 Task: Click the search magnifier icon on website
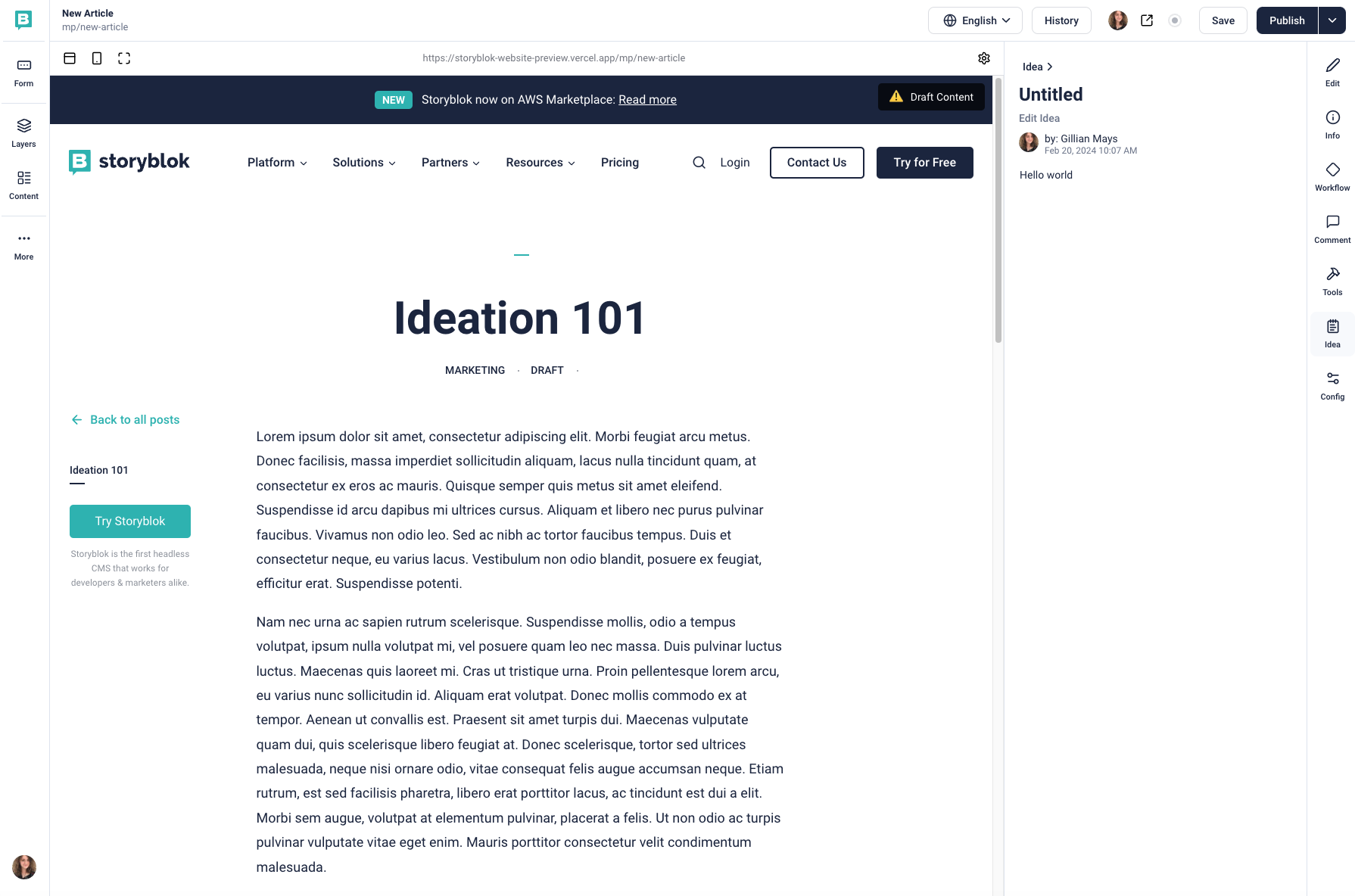pos(699,163)
